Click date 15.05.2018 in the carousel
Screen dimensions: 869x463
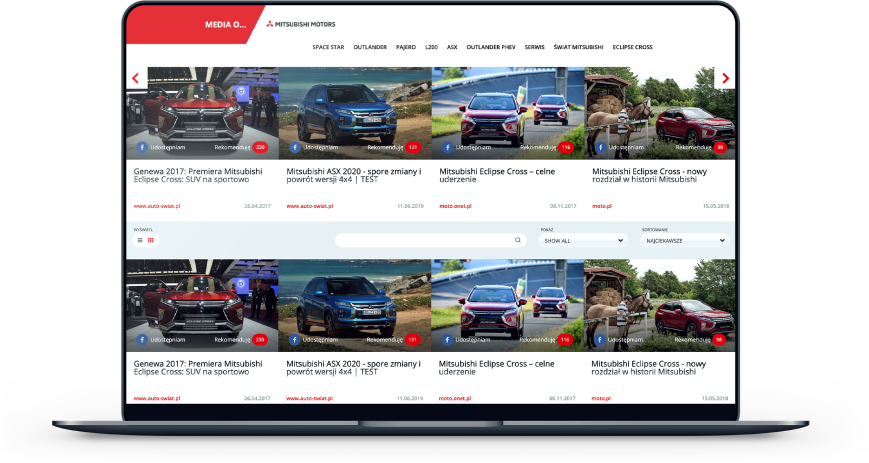(x=716, y=206)
